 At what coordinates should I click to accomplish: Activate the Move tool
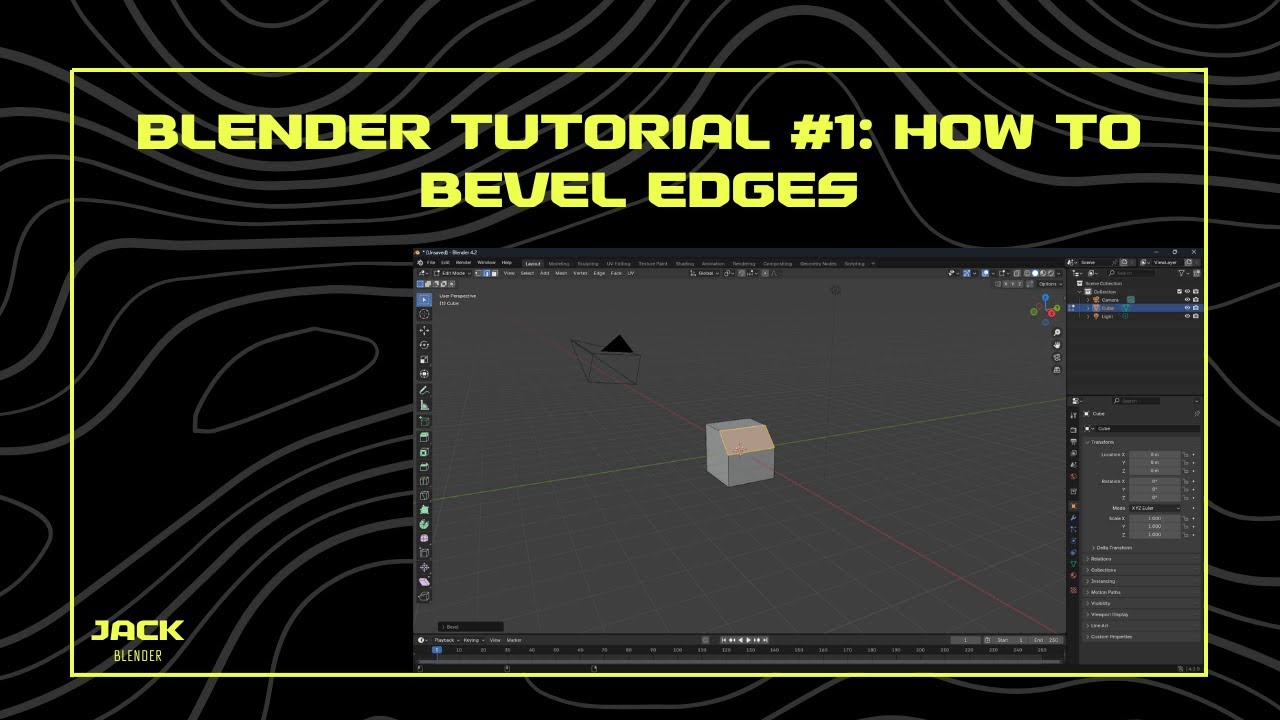point(424,330)
